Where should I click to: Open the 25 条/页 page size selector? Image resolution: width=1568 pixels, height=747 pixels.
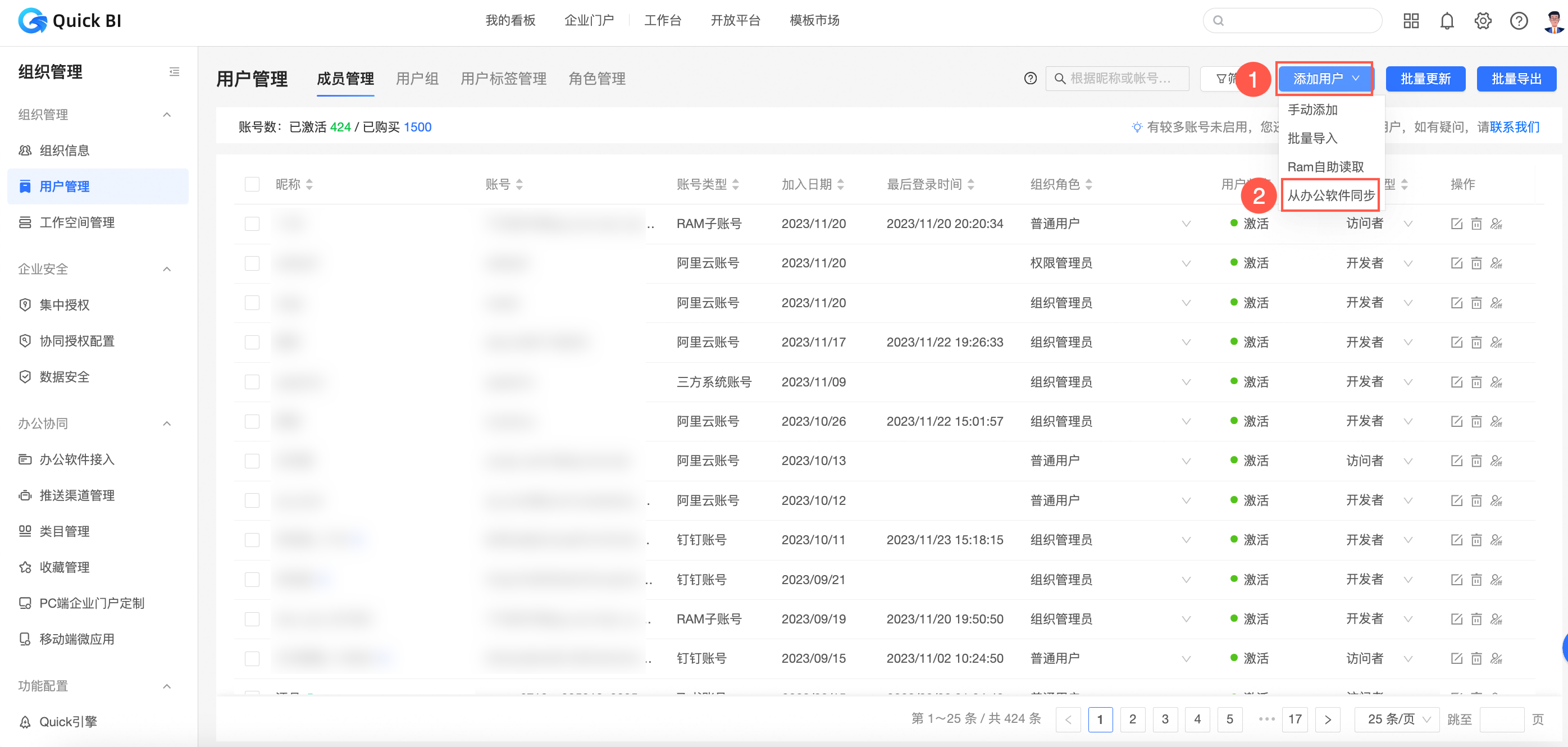tap(1397, 719)
